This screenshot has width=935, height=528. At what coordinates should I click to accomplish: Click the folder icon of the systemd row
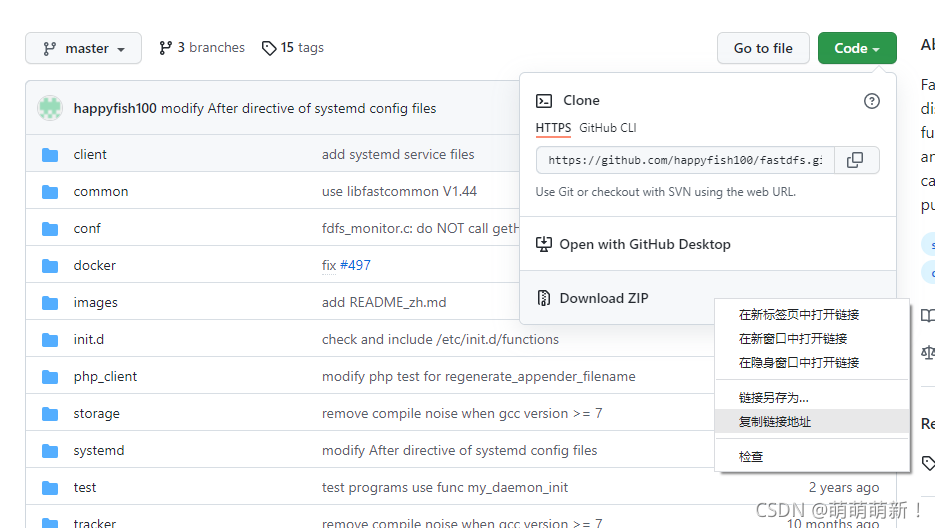tap(50, 451)
